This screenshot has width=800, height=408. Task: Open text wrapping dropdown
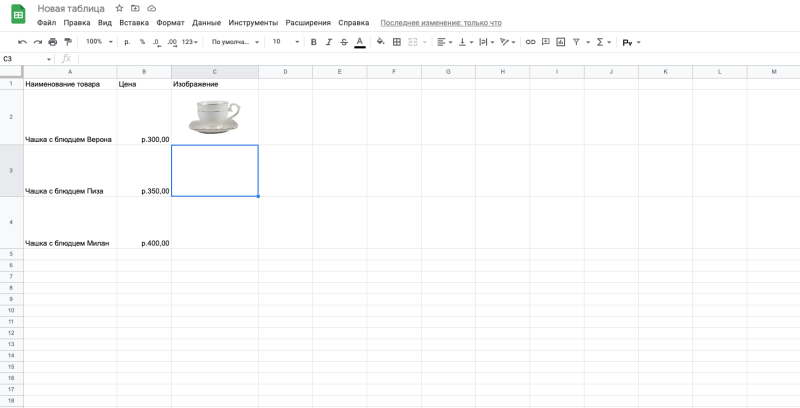pyautogui.click(x=486, y=42)
